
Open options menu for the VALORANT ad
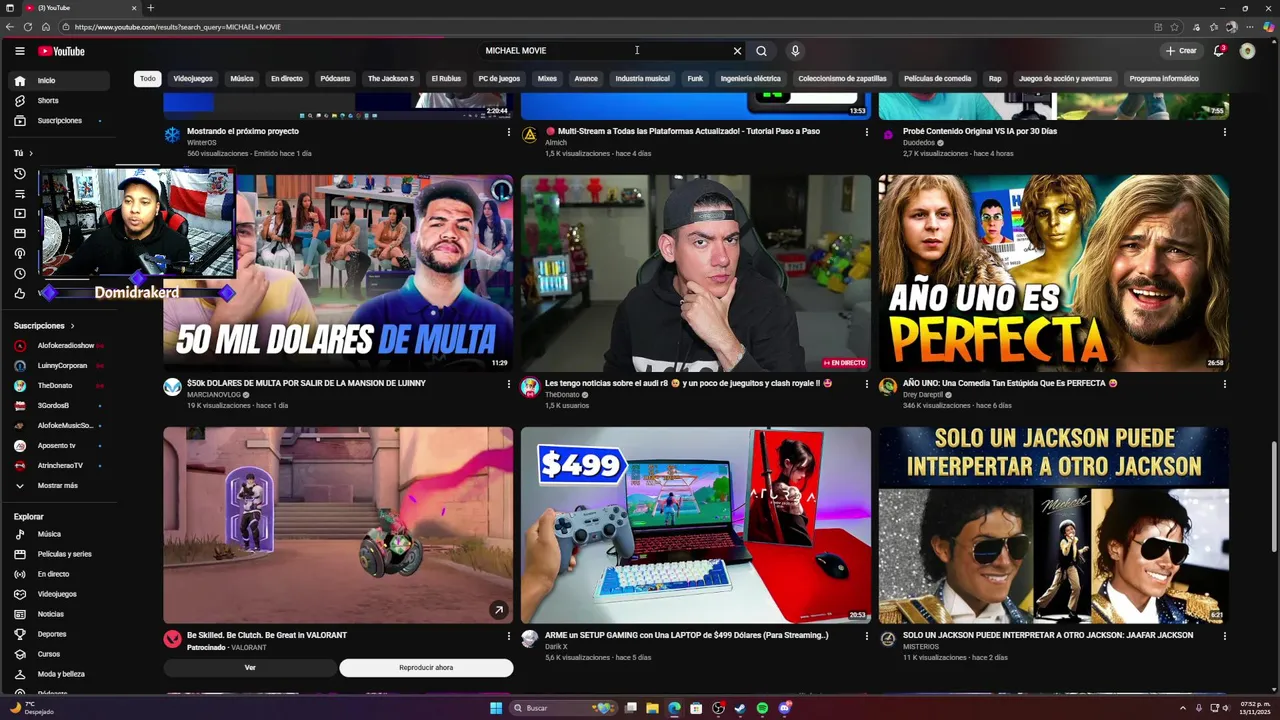click(x=508, y=636)
